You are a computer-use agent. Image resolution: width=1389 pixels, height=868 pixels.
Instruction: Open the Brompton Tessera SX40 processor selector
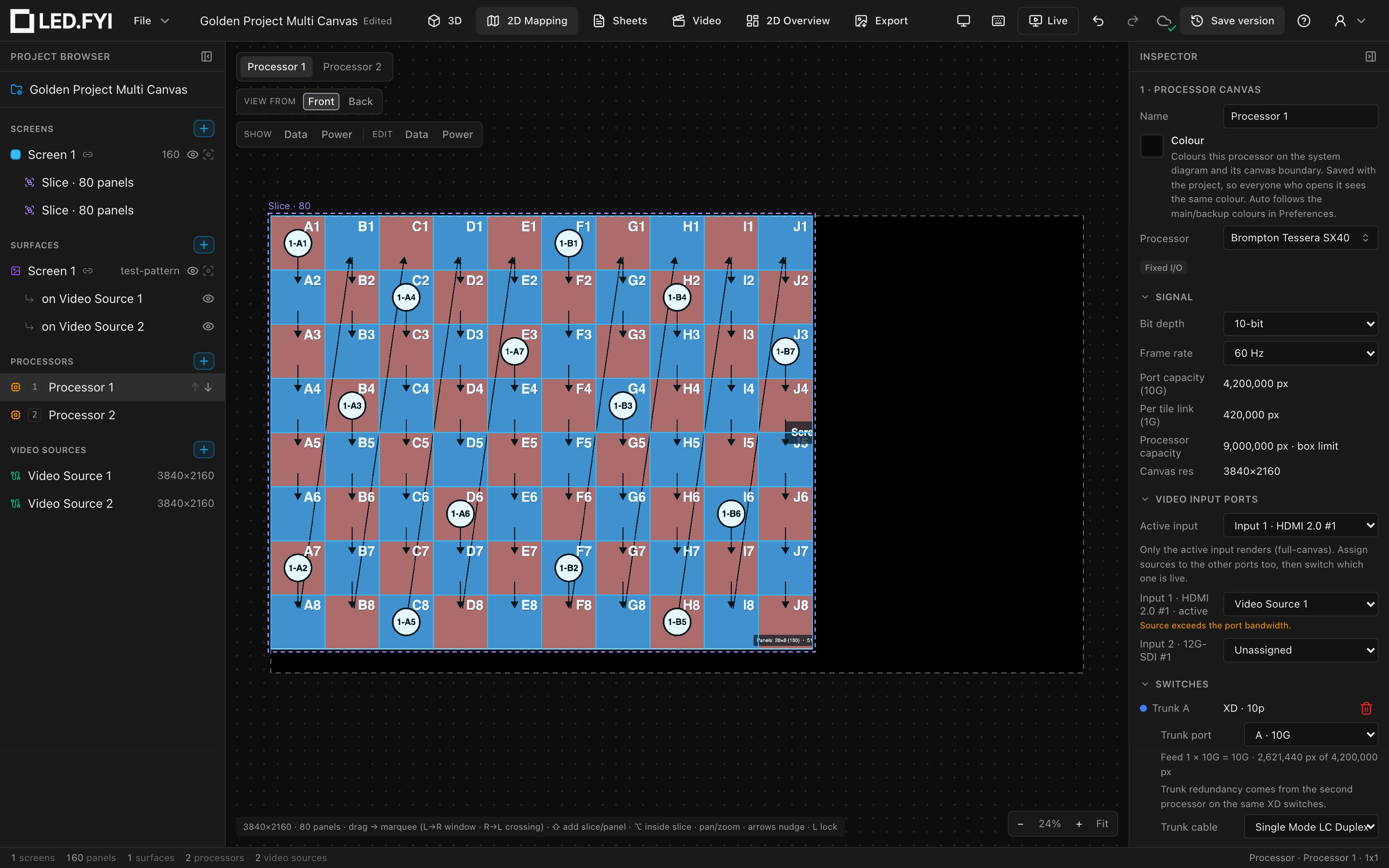[1300, 238]
